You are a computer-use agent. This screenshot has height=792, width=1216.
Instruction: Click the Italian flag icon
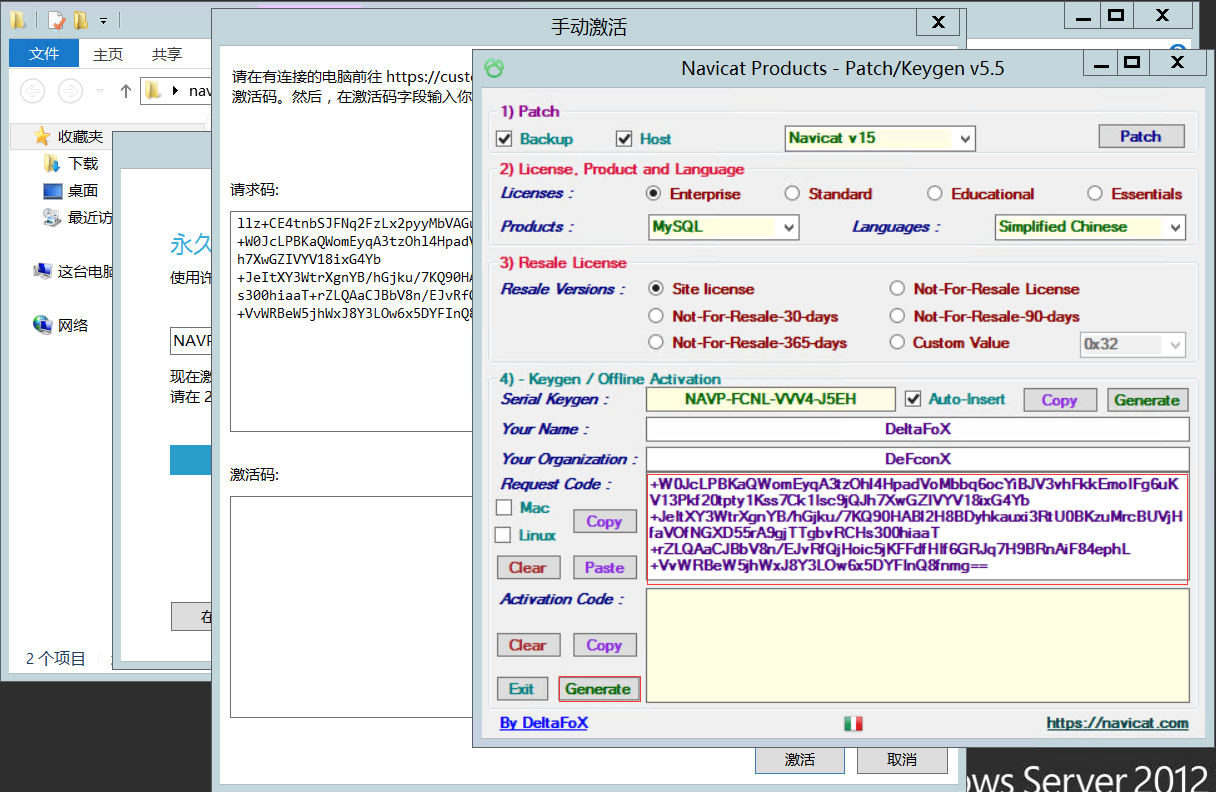854,723
